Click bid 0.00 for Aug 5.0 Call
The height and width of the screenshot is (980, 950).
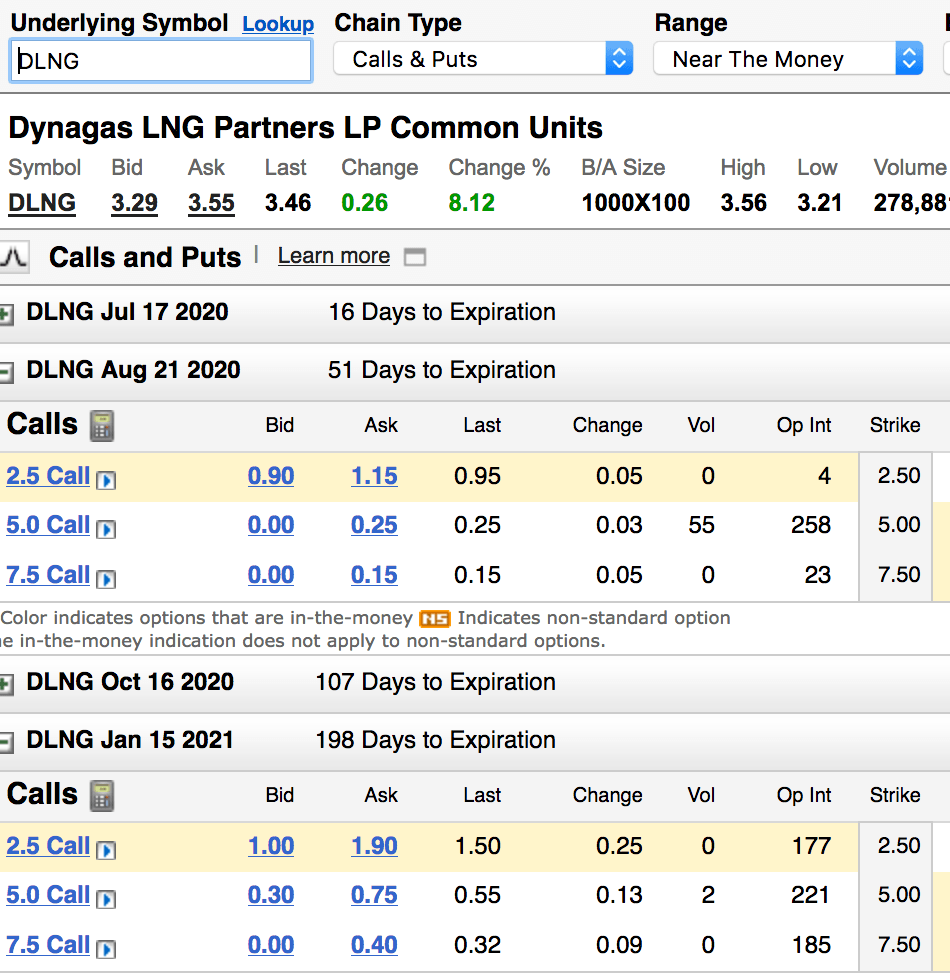[271, 525]
